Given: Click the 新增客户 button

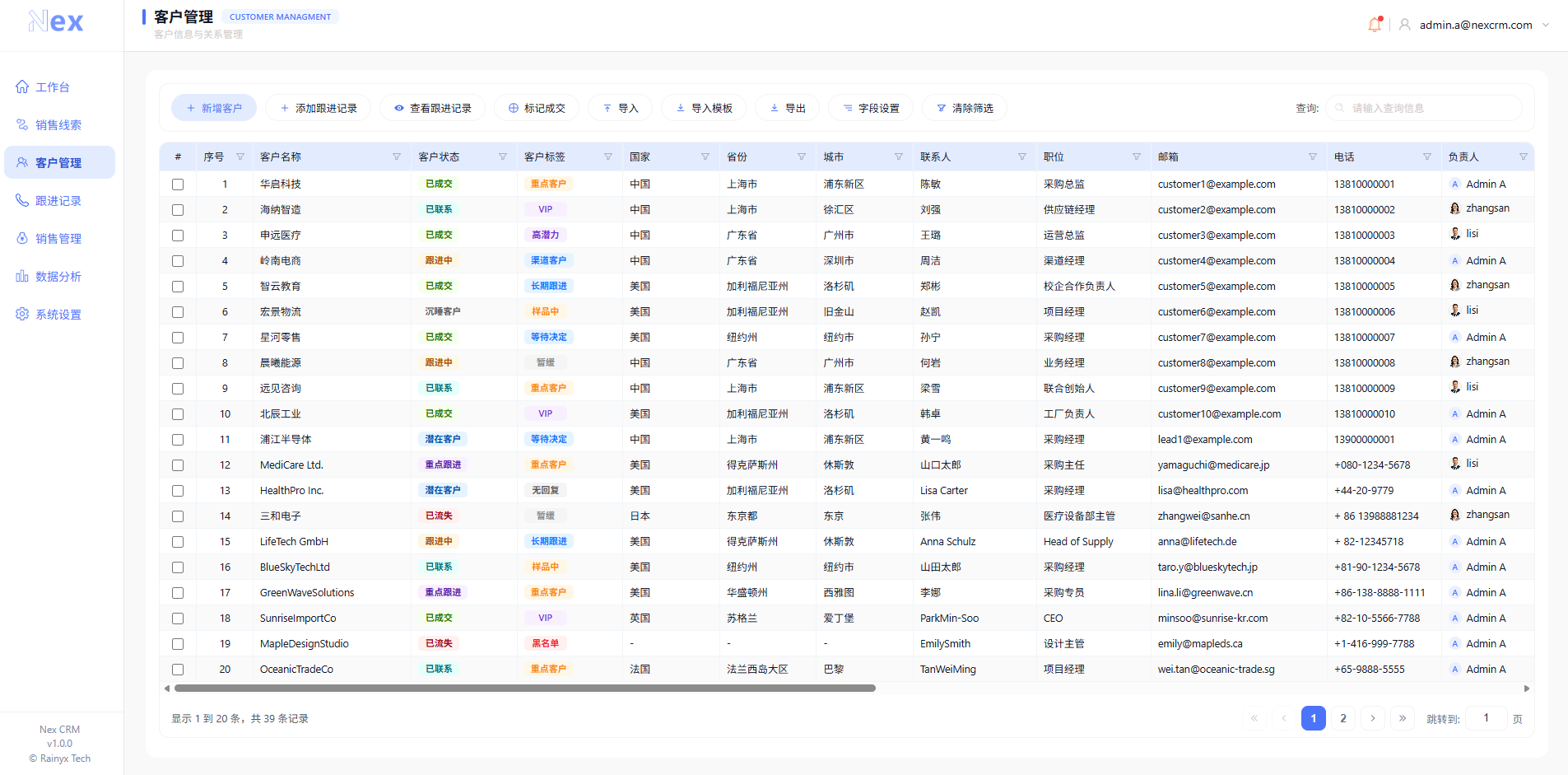Looking at the screenshot, I should tap(214, 108).
